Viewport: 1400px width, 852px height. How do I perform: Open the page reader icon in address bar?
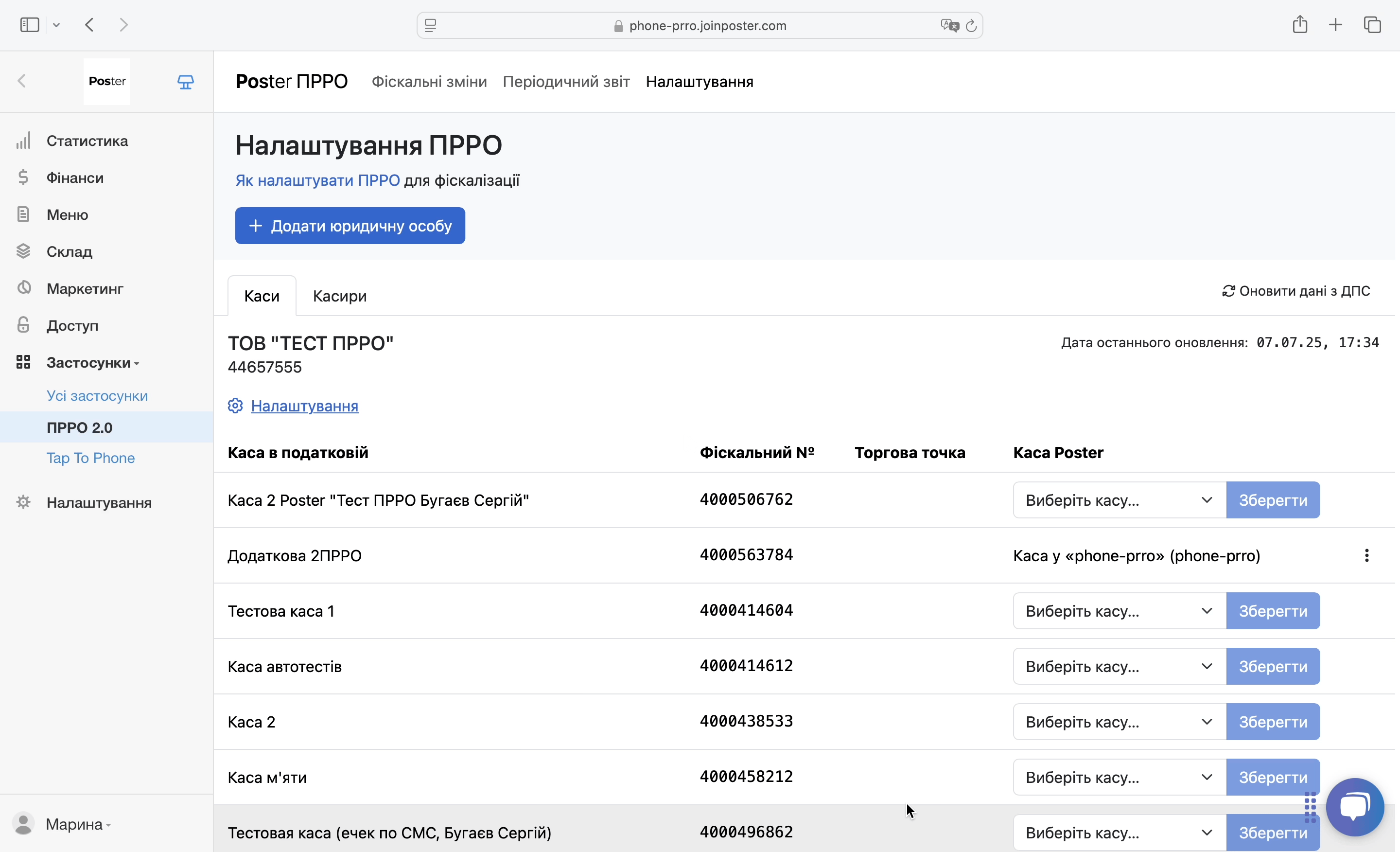430,26
